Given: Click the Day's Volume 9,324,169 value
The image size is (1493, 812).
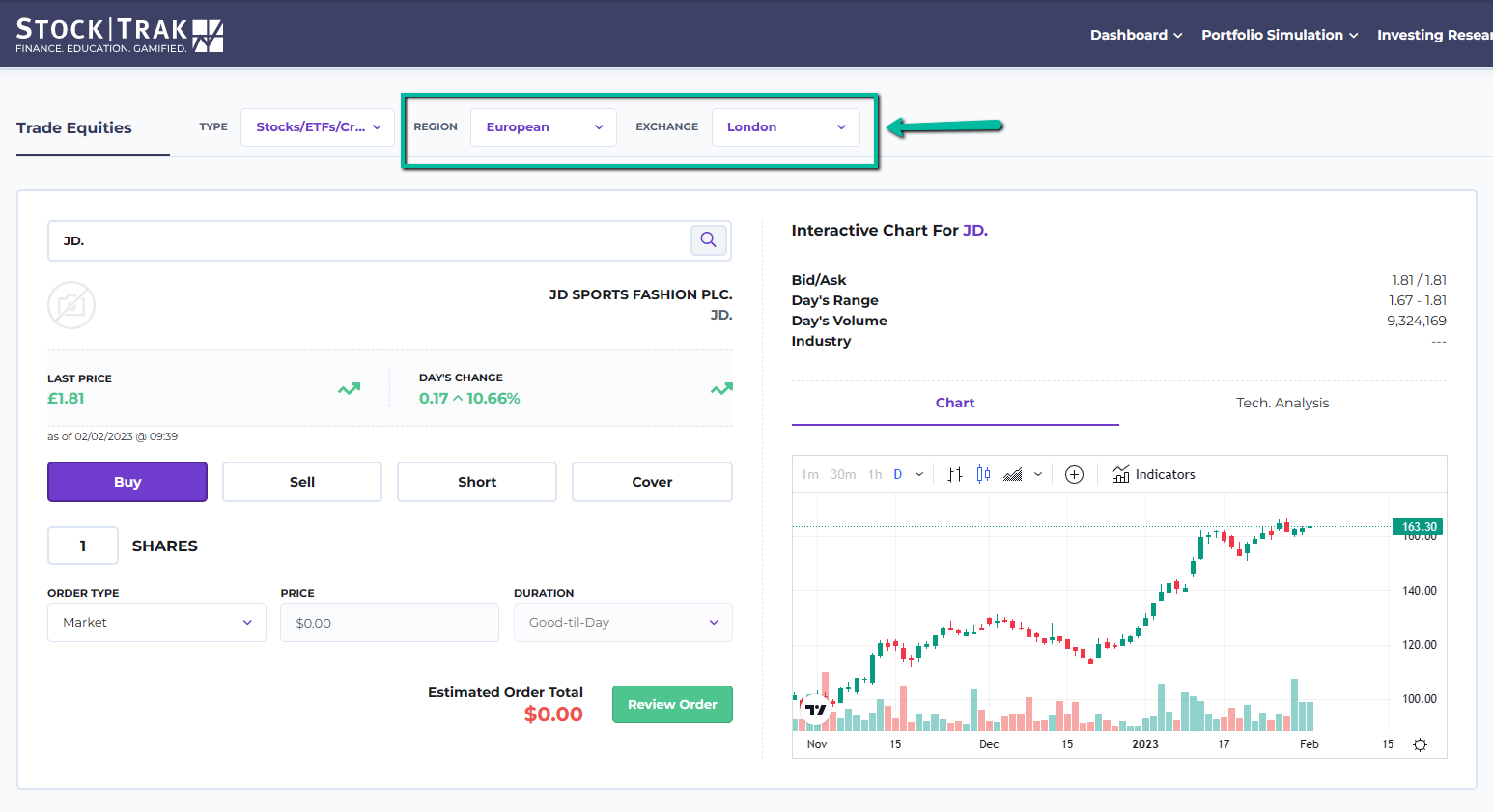Looking at the screenshot, I should tap(1417, 321).
